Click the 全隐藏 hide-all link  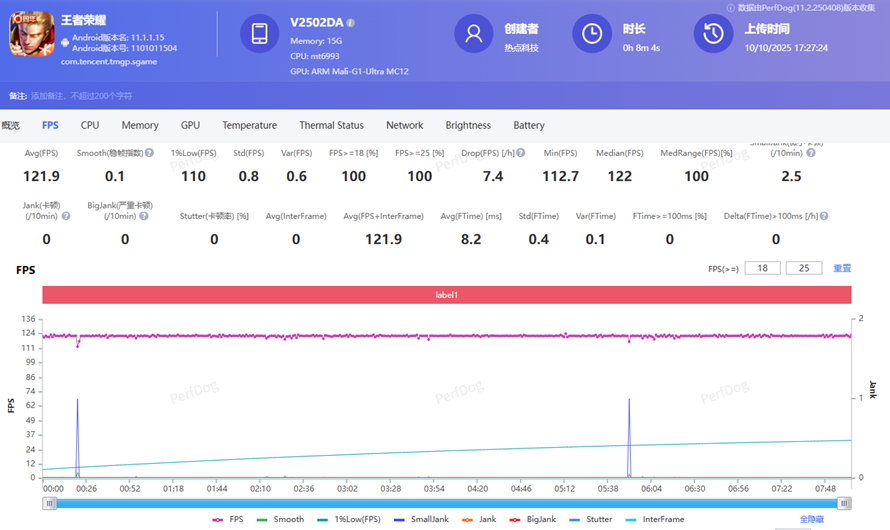pyautogui.click(x=813, y=520)
